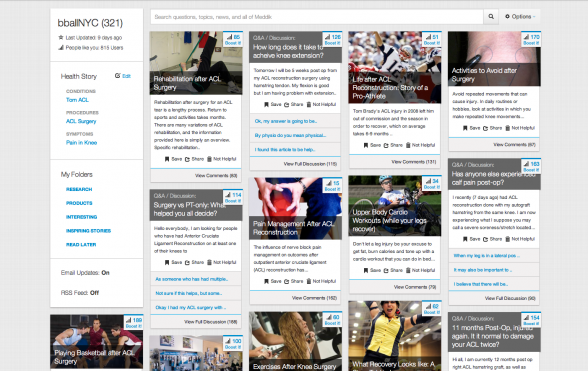Expand View Comments (131) on Life after ACL card
Image resolution: width=588 pixels, height=371 pixels.
pos(414,162)
